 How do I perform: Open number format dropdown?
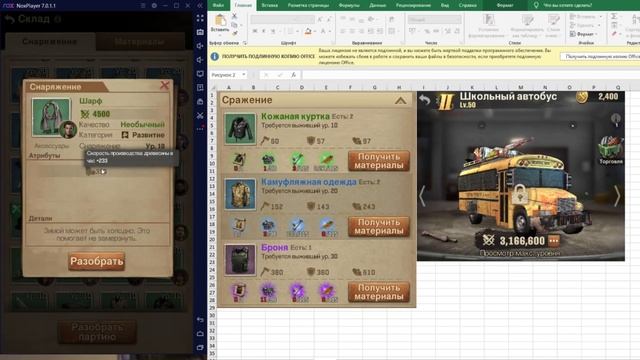435,19
